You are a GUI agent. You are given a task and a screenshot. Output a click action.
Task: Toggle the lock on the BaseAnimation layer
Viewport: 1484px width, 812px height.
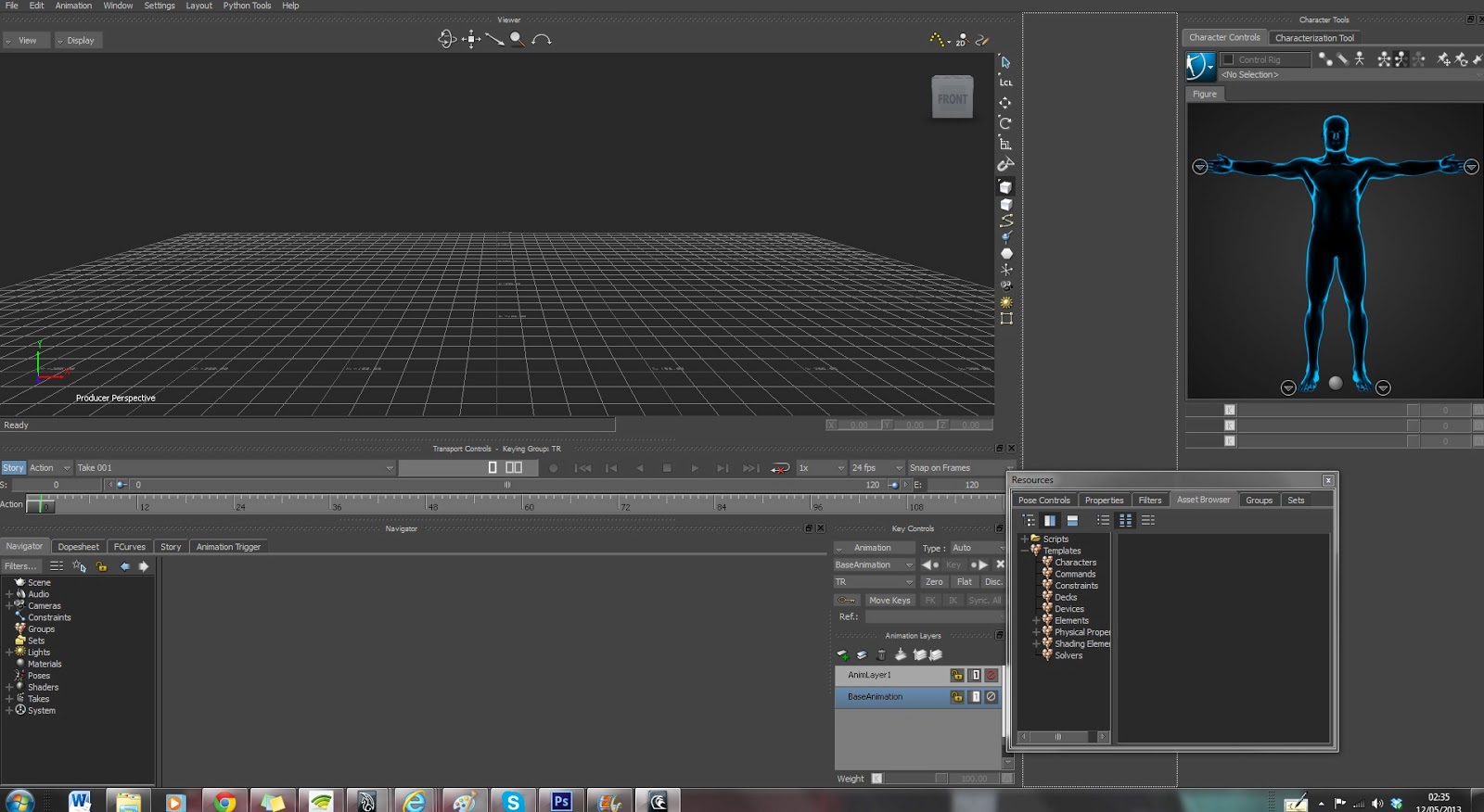pos(957,696)
